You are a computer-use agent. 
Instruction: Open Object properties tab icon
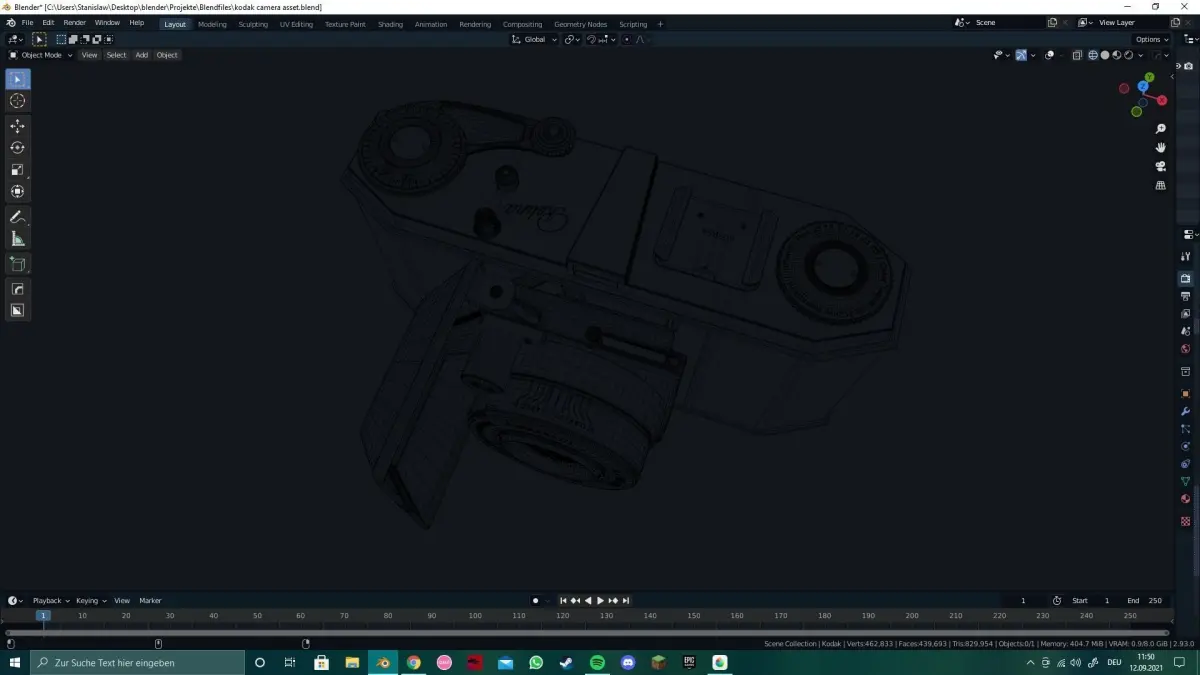(1186, 393)
